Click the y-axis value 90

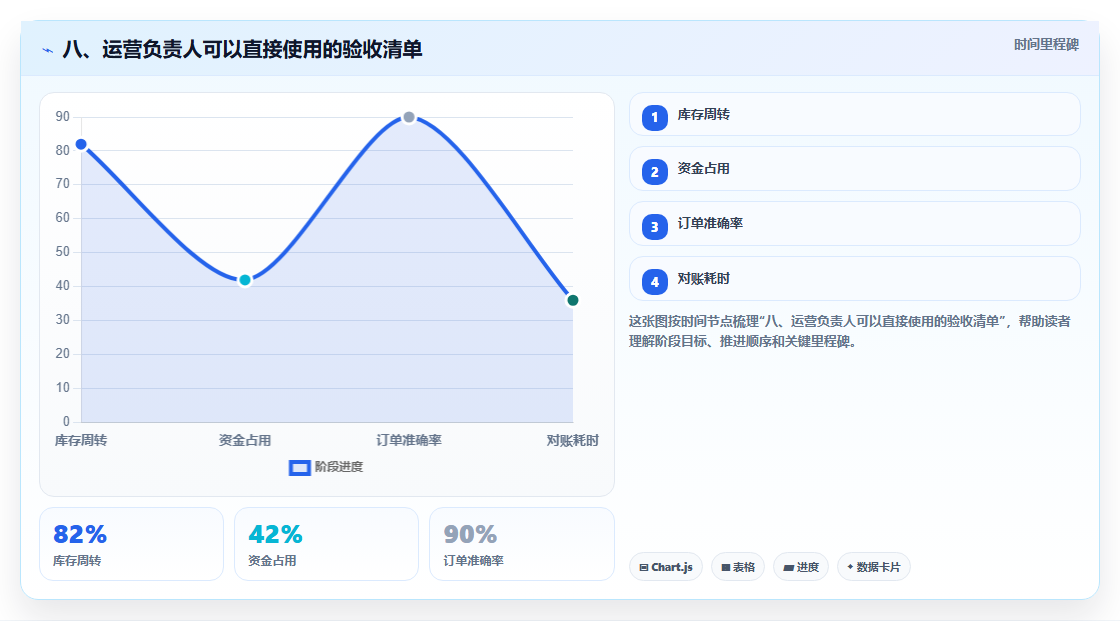[63, 116]
